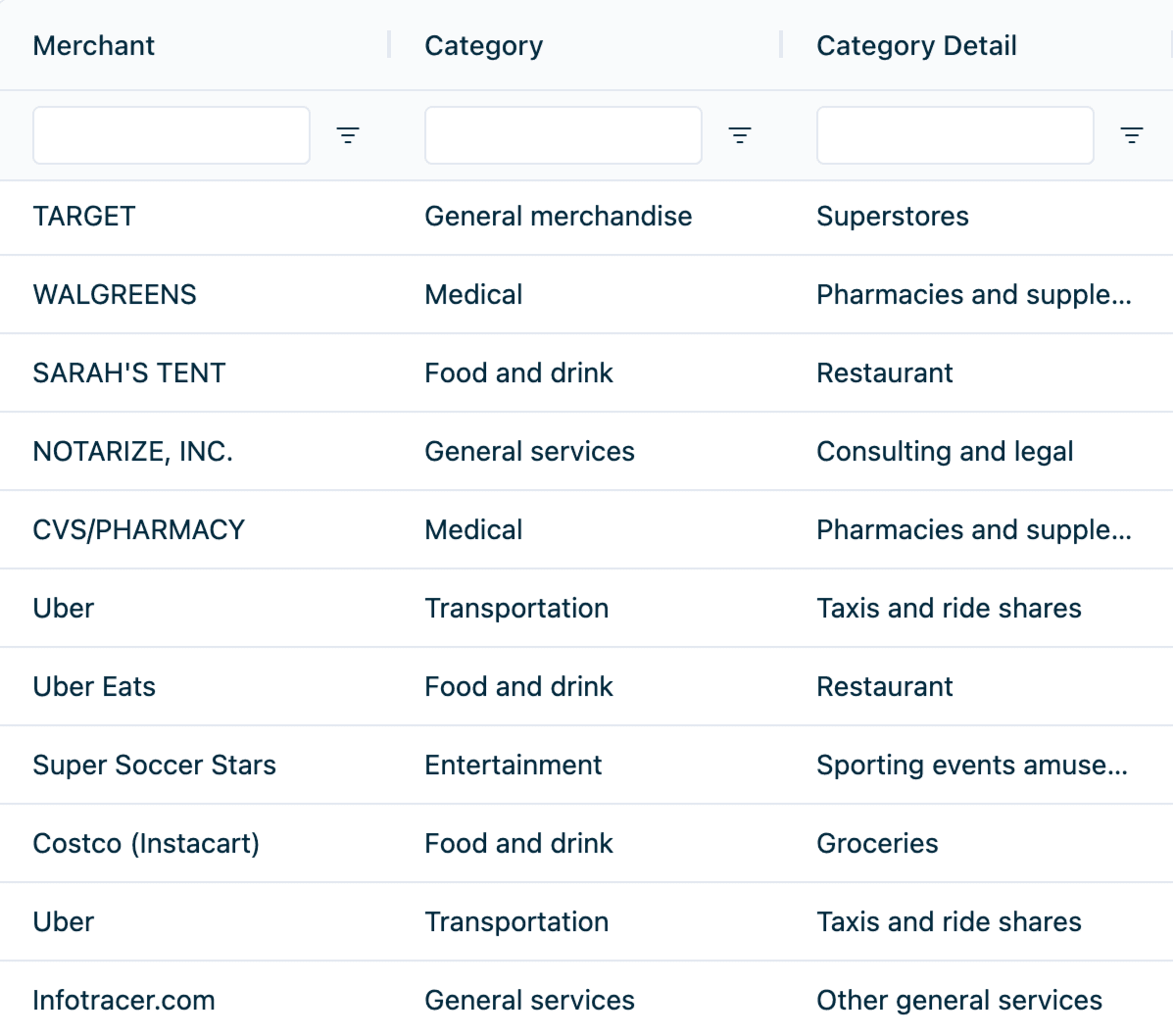Screen dimensions: 1173x1036
Task: Sort by the Merchant column header
Action: pos(94,46)
